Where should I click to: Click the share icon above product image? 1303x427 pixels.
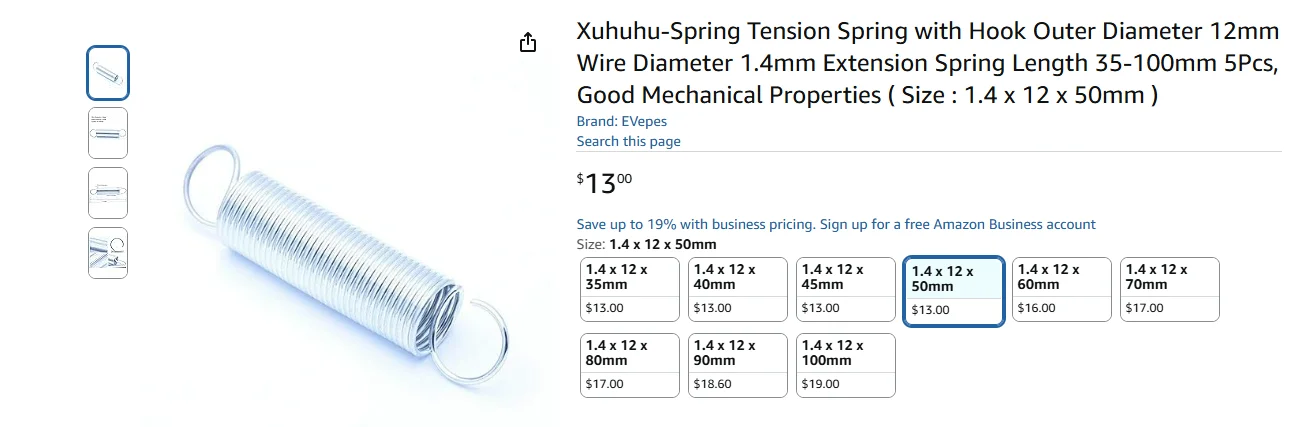click(528, 42)
